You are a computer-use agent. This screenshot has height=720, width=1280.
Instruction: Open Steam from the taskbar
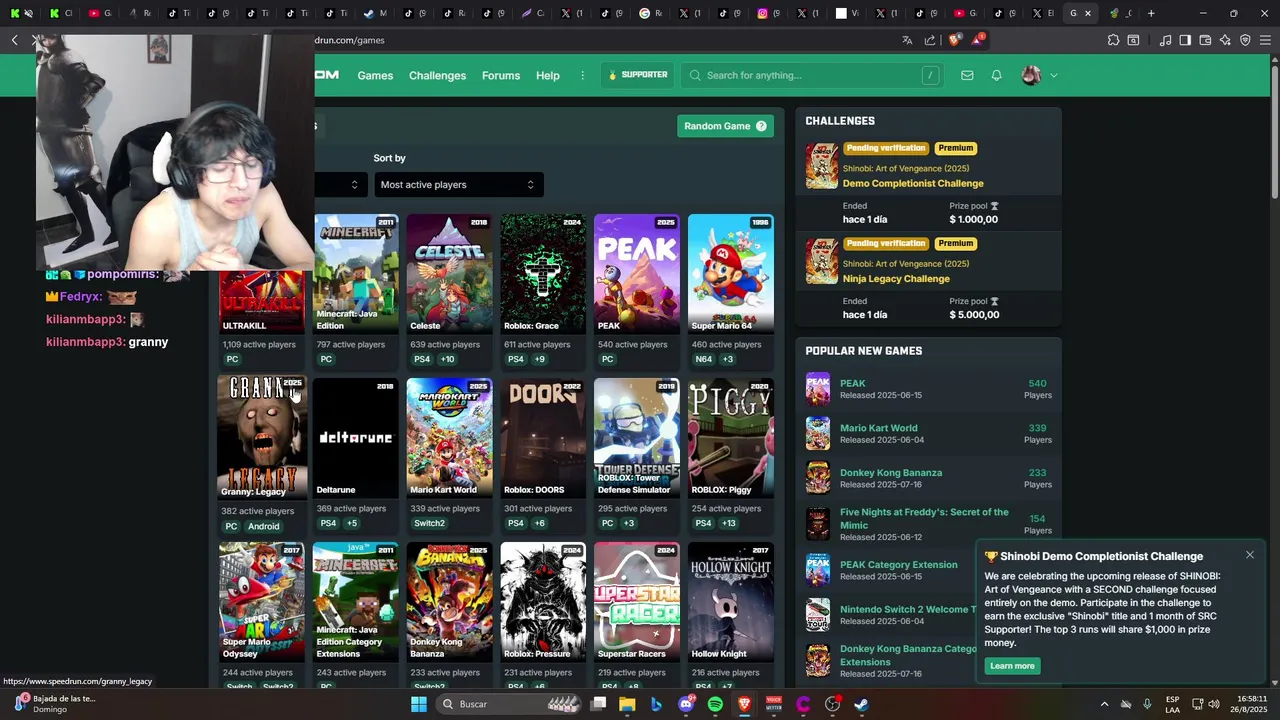tap(861, 704)
